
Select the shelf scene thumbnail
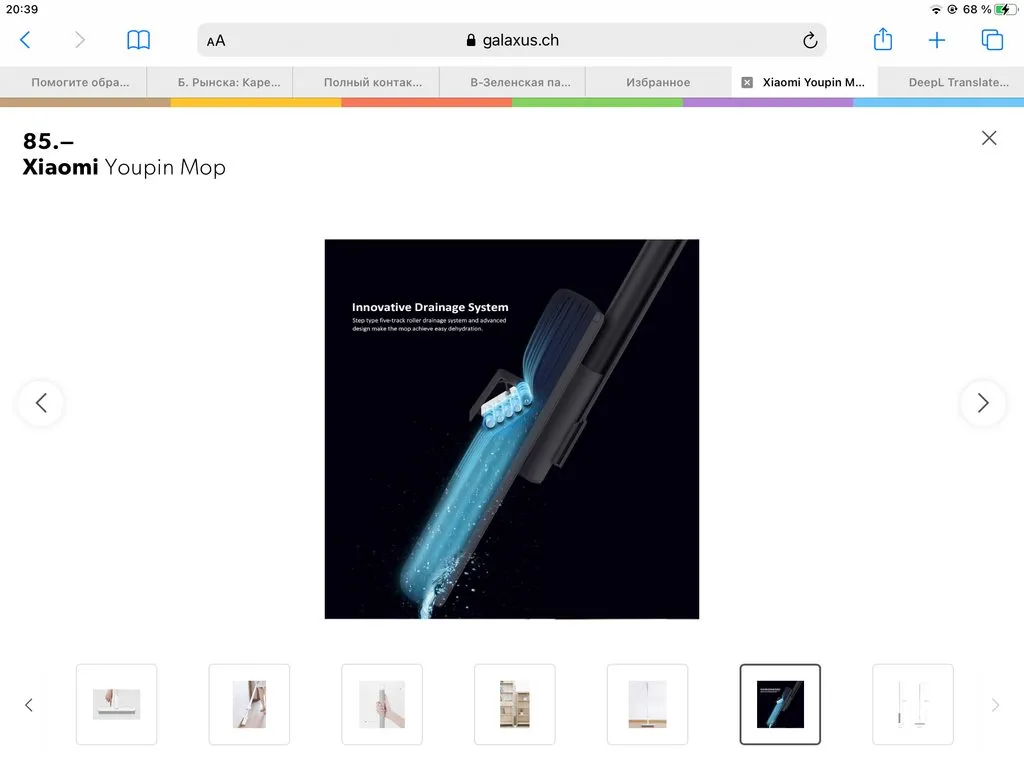515,704
